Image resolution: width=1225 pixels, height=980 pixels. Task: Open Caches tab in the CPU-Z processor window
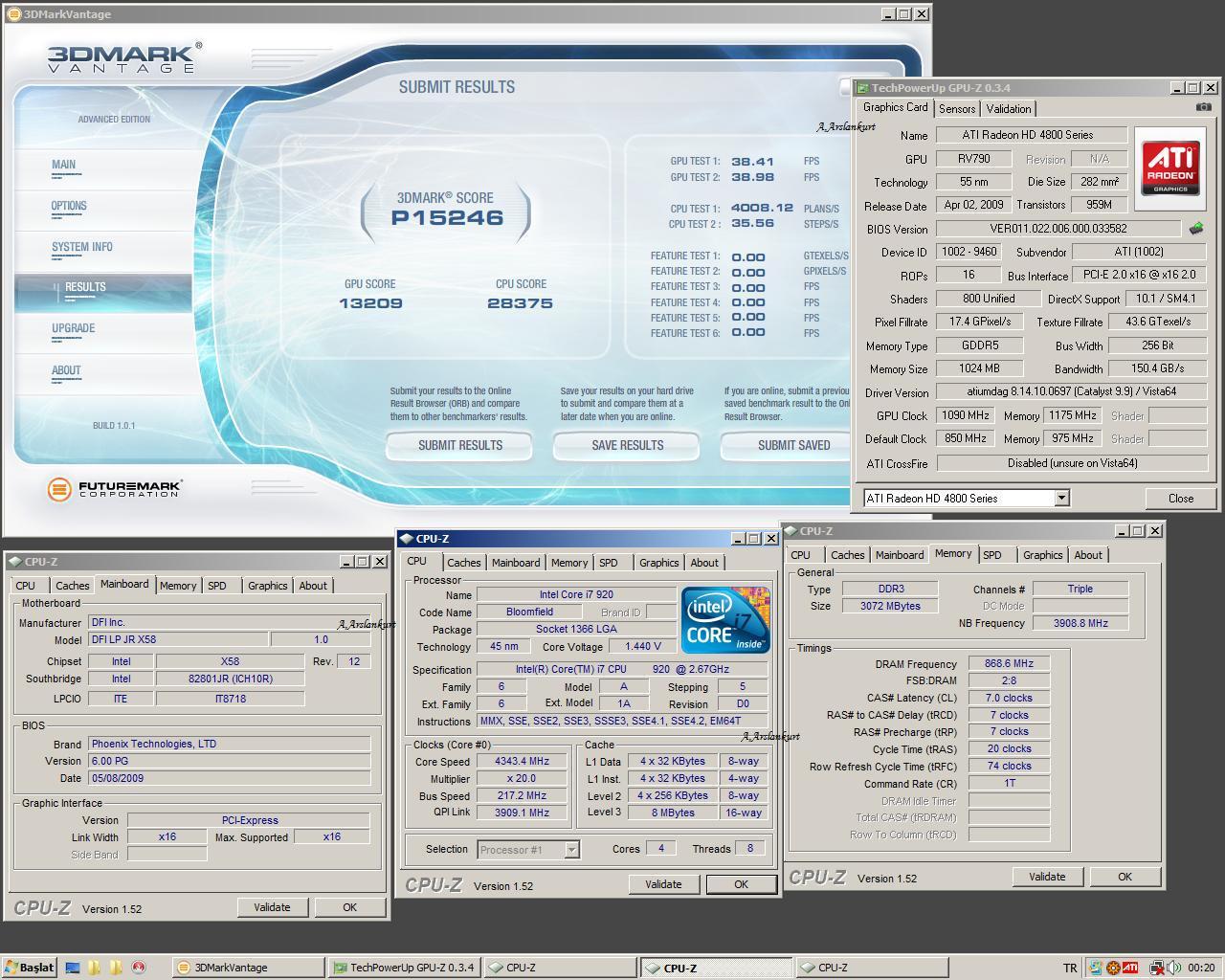click(464, 563)
